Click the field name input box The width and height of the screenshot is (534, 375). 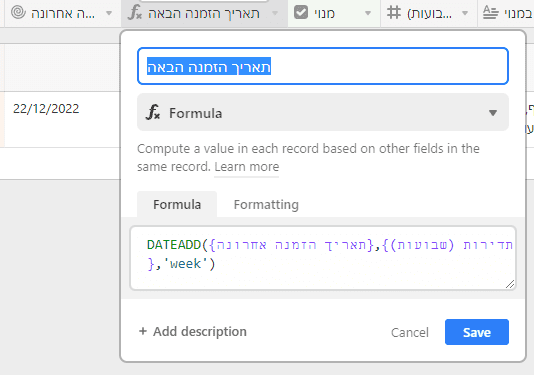pos(323,66)
